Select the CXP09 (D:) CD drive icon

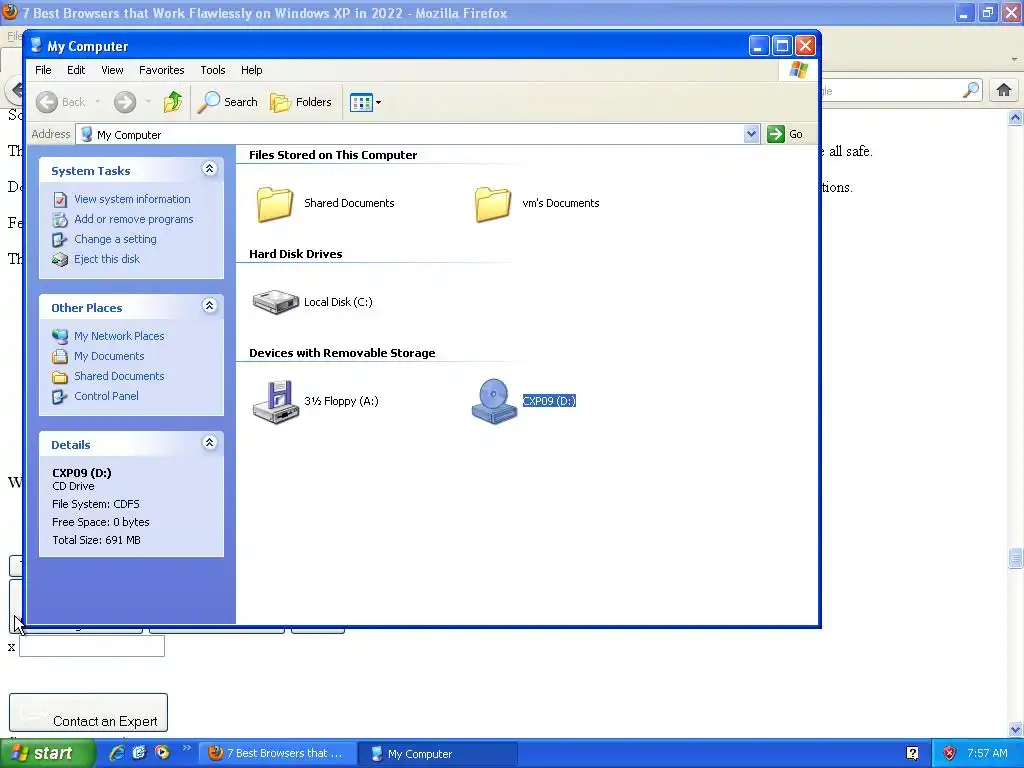click(x=494, y=402)
